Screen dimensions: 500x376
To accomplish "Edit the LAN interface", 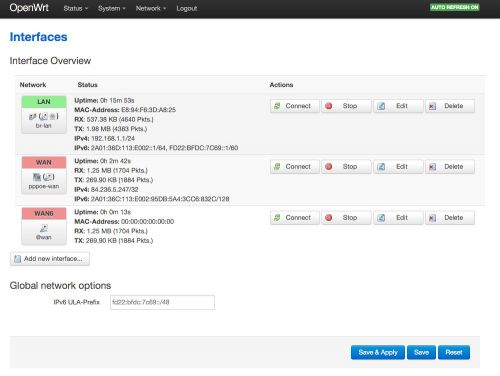I will tap(398, 106).
